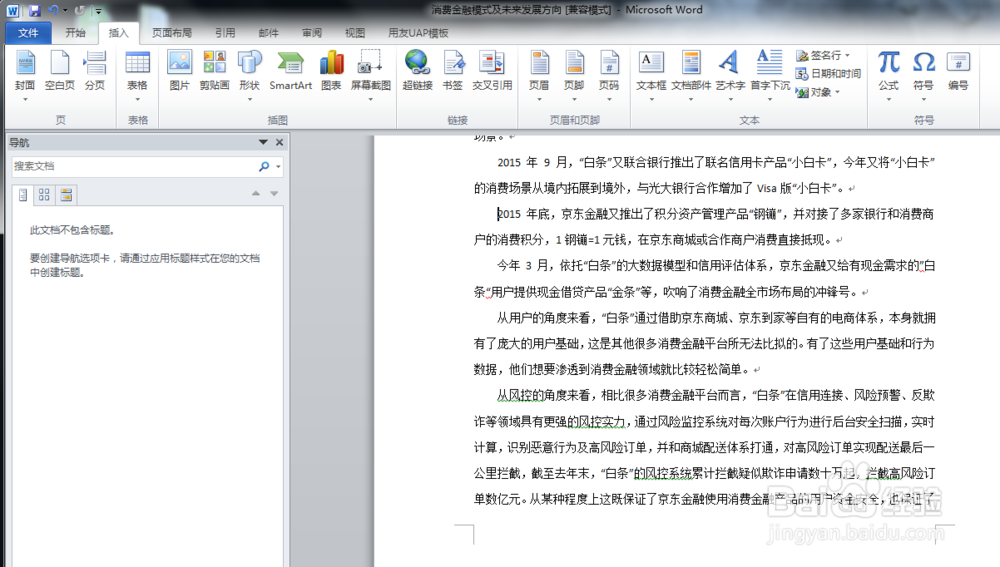Open the table (表格) insert tool
Image resolution: width=1000 pixels, height=567 pixels.
point(137,75)
